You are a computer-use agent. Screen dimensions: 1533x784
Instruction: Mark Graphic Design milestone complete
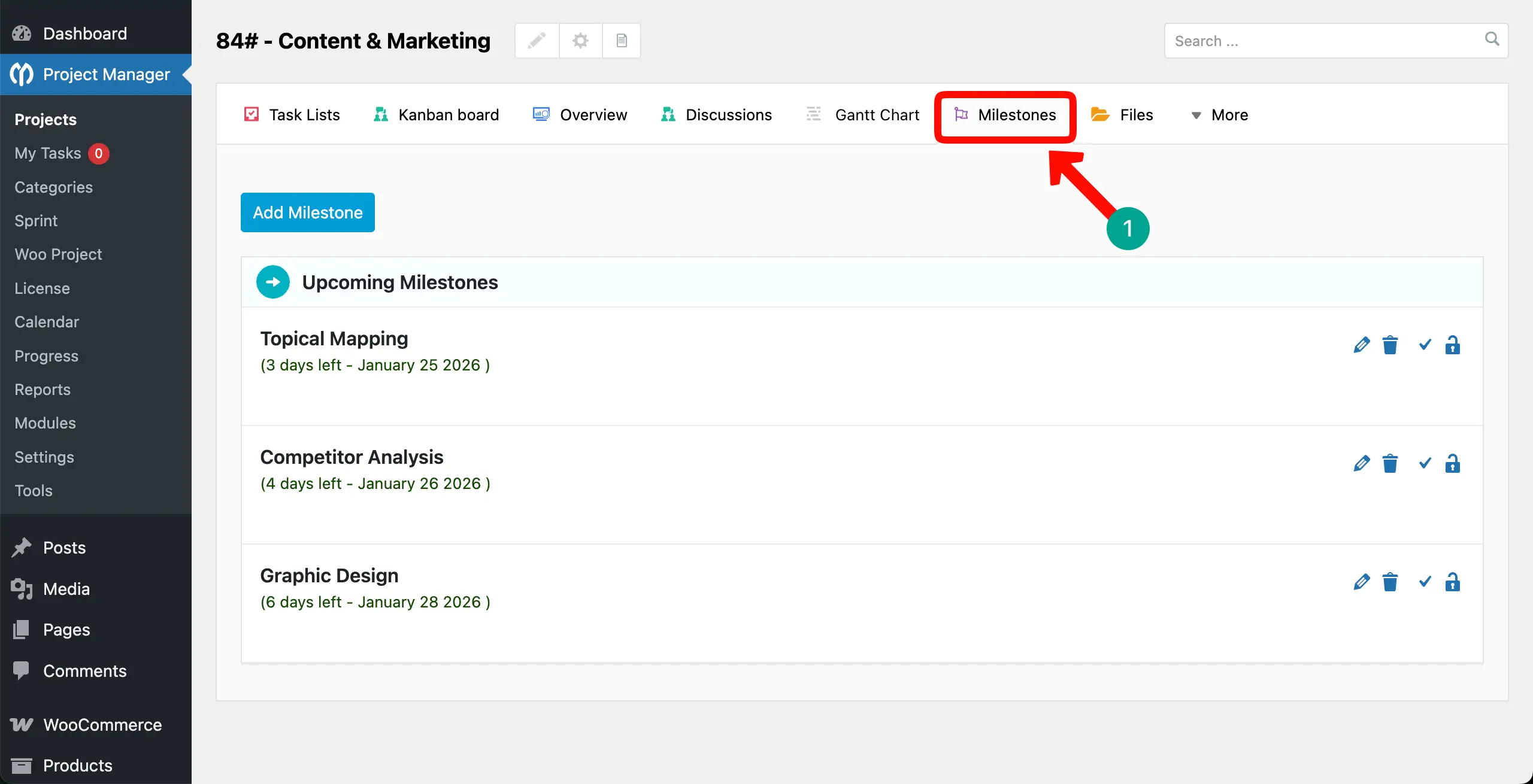(1425, 582)
